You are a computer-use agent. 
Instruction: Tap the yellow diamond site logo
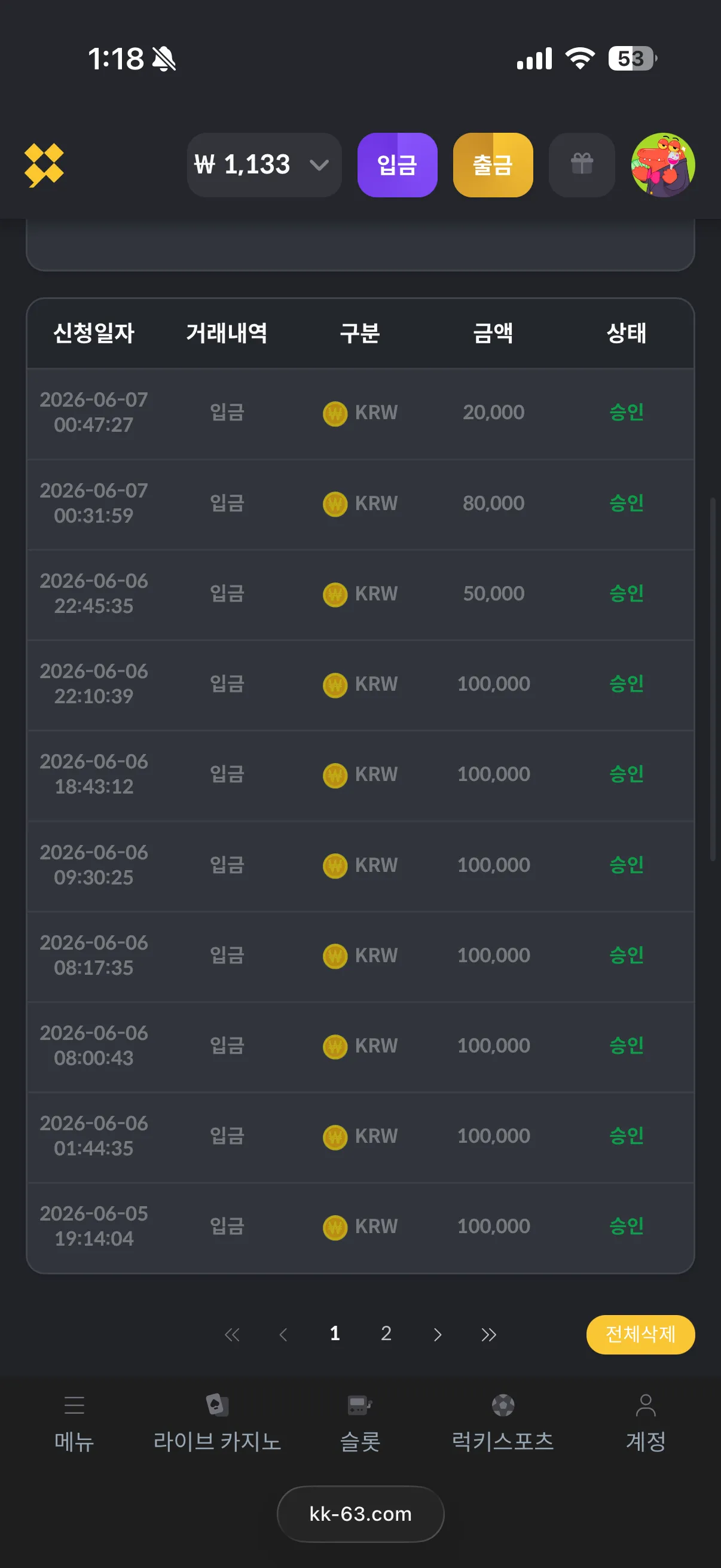44,165
